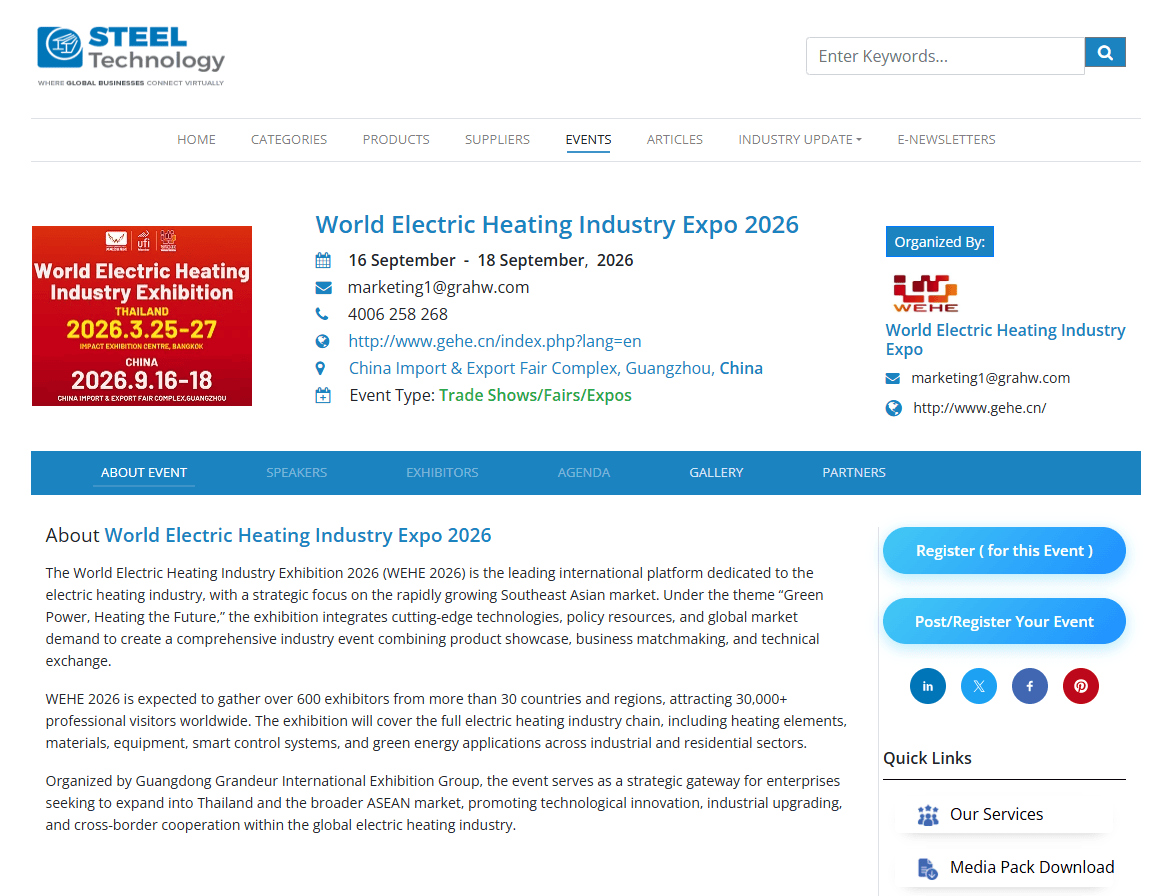The width and height of the screenshot is (1170, 896).
Task: Share event on Pinterest
Action: [x=1080, y=686]
